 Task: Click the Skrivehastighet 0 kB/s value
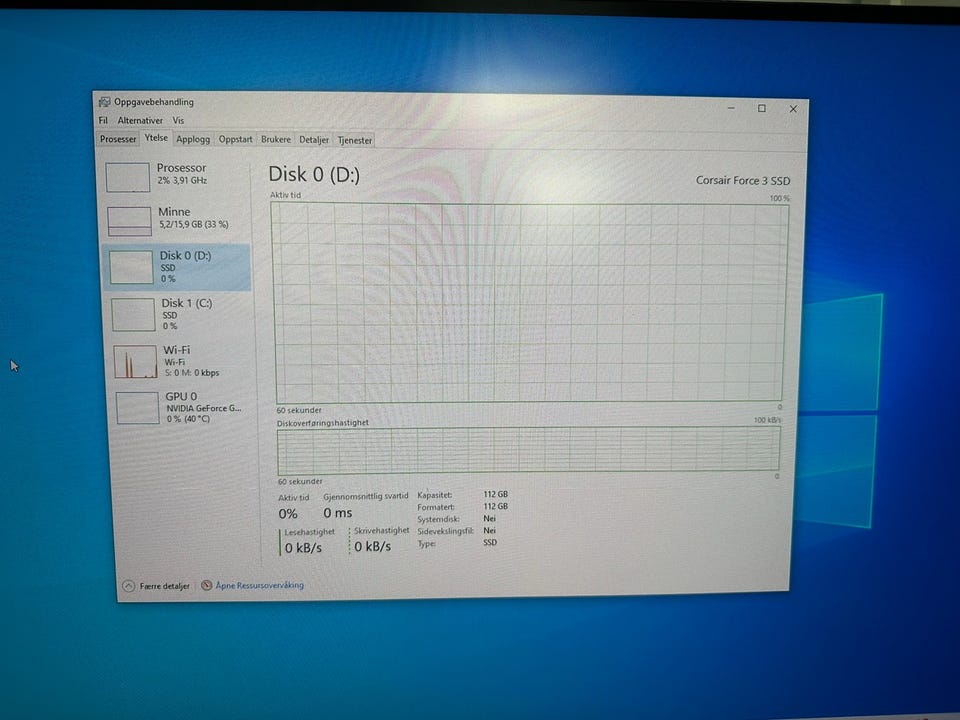point(372,547)
